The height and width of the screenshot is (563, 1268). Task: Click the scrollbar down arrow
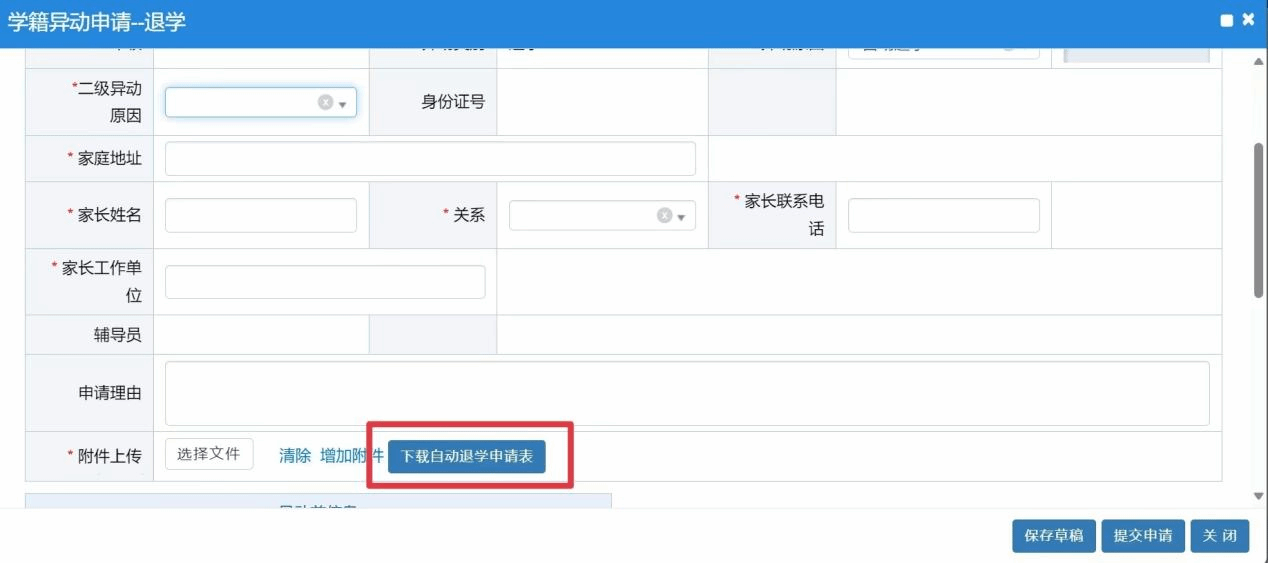1259,496
